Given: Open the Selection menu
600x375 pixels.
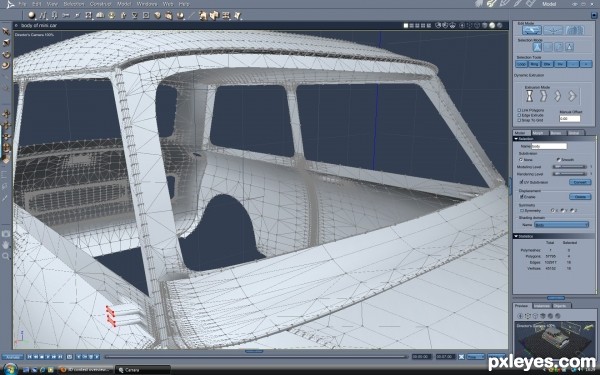Looking at the screenshot, I should (73, 4).
